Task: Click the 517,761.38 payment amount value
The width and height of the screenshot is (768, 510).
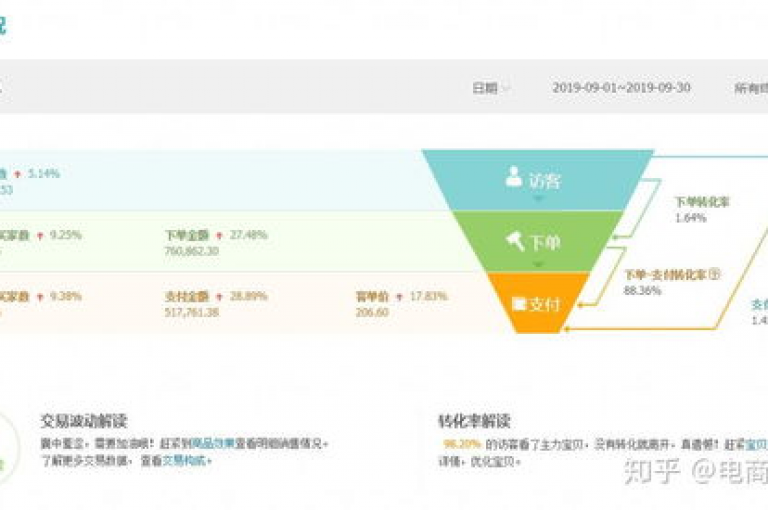Action: click(x=192, y=312)
